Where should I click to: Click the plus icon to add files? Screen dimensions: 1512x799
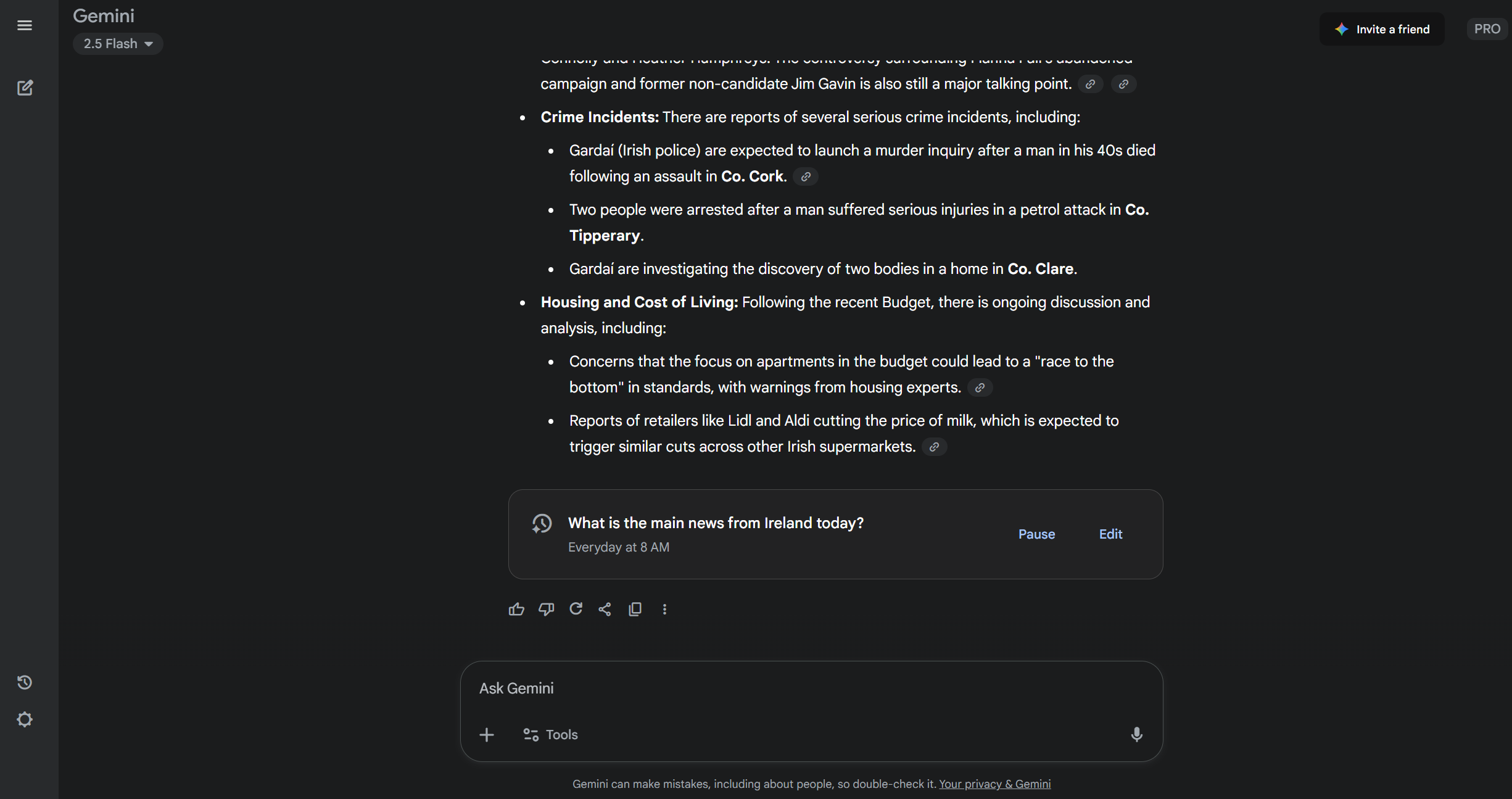point(487,735)
